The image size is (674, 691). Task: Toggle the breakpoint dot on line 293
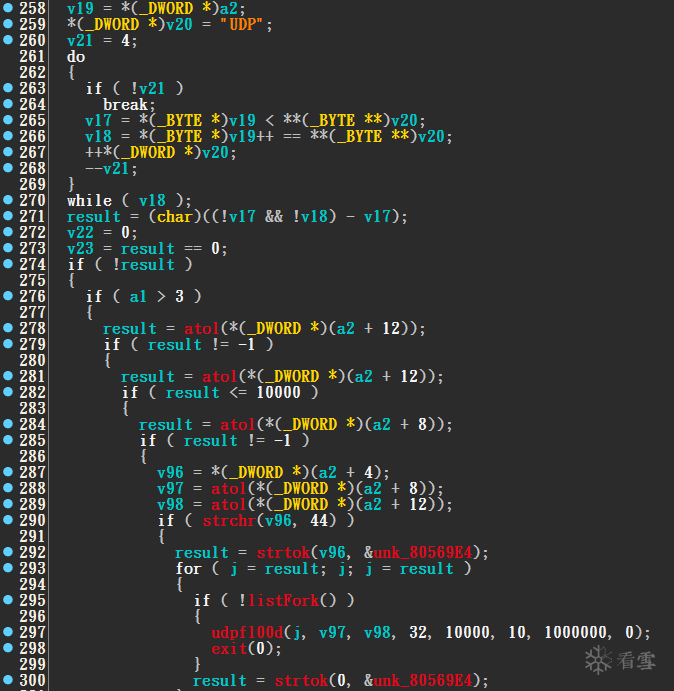coord(7,568)
